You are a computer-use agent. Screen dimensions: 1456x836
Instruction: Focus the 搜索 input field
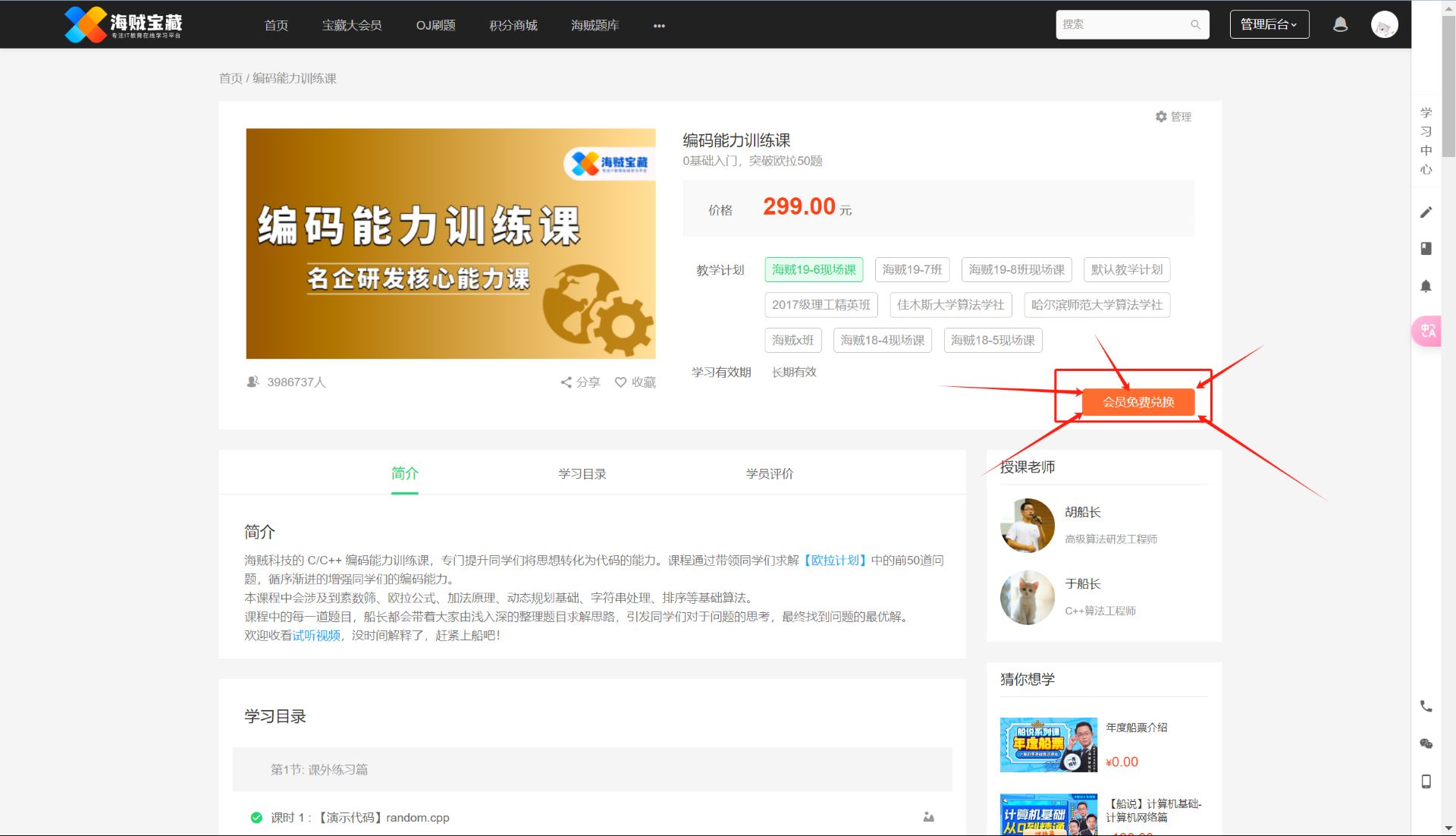pos(1122,24)
